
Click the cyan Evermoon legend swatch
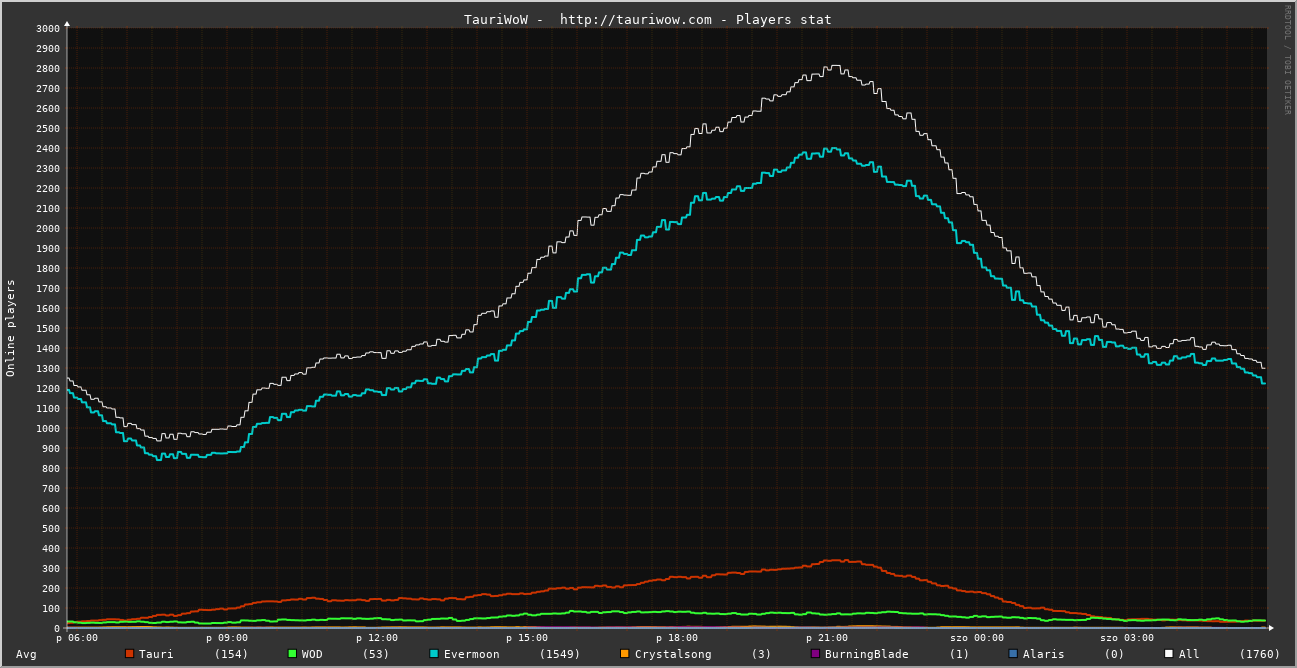click(x=434, y=654)
